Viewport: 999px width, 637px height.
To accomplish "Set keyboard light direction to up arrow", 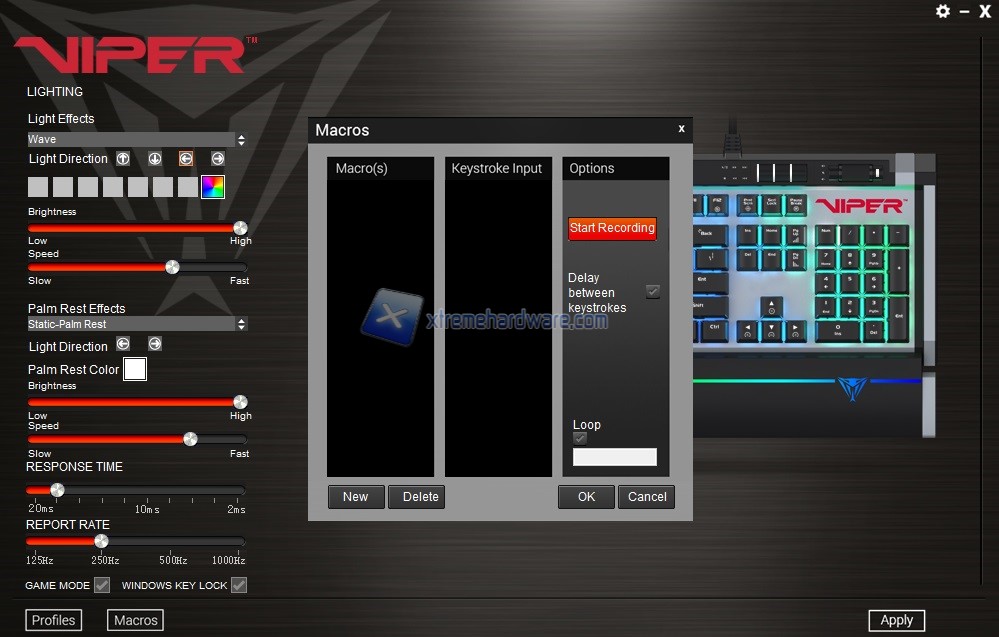I will [123, 158].
